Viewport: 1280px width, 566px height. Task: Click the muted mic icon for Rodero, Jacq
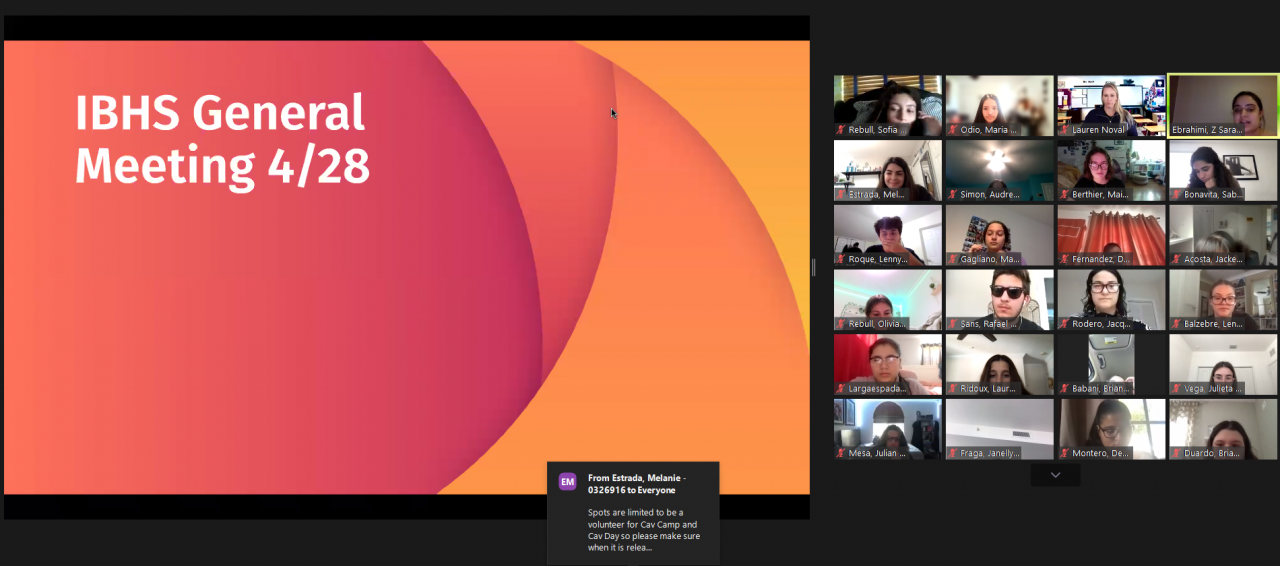[x=1065, y=324]
